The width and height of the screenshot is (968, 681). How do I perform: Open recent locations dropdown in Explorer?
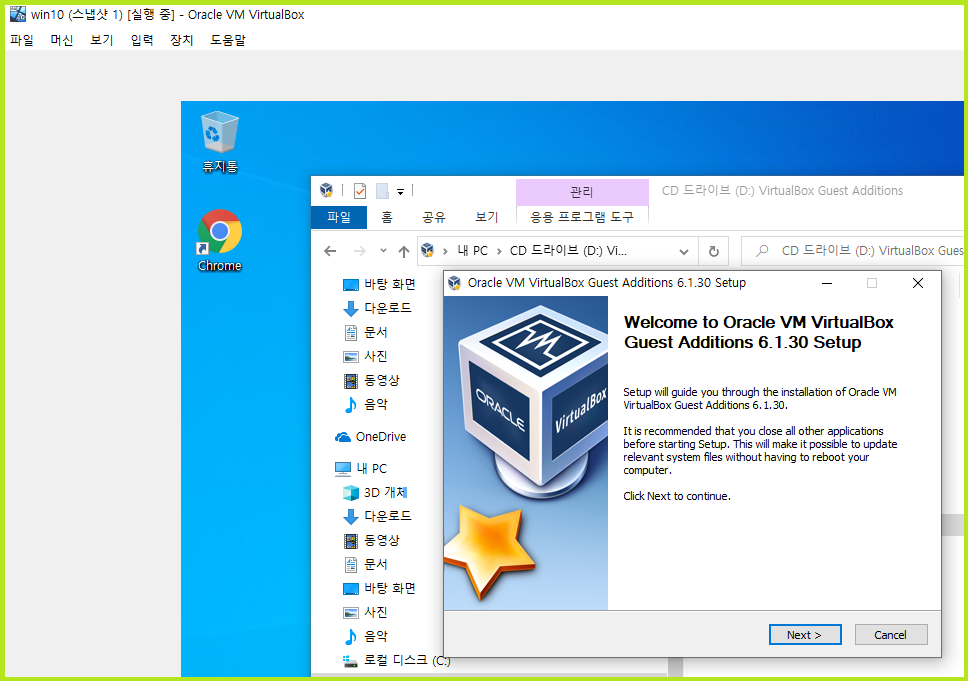383,251
